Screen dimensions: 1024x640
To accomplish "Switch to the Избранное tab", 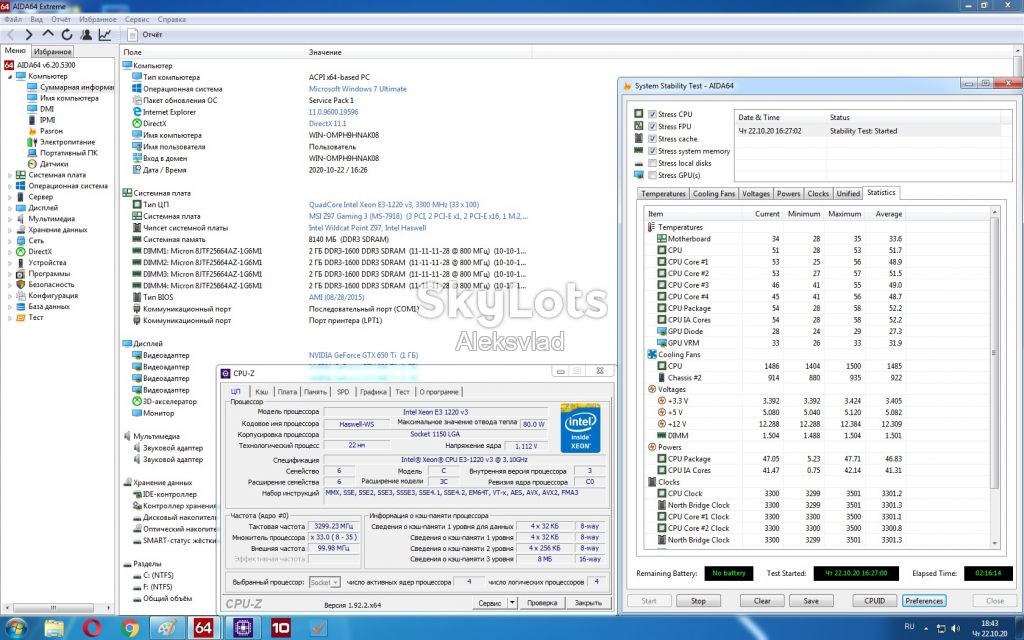I will coord(52,52).
